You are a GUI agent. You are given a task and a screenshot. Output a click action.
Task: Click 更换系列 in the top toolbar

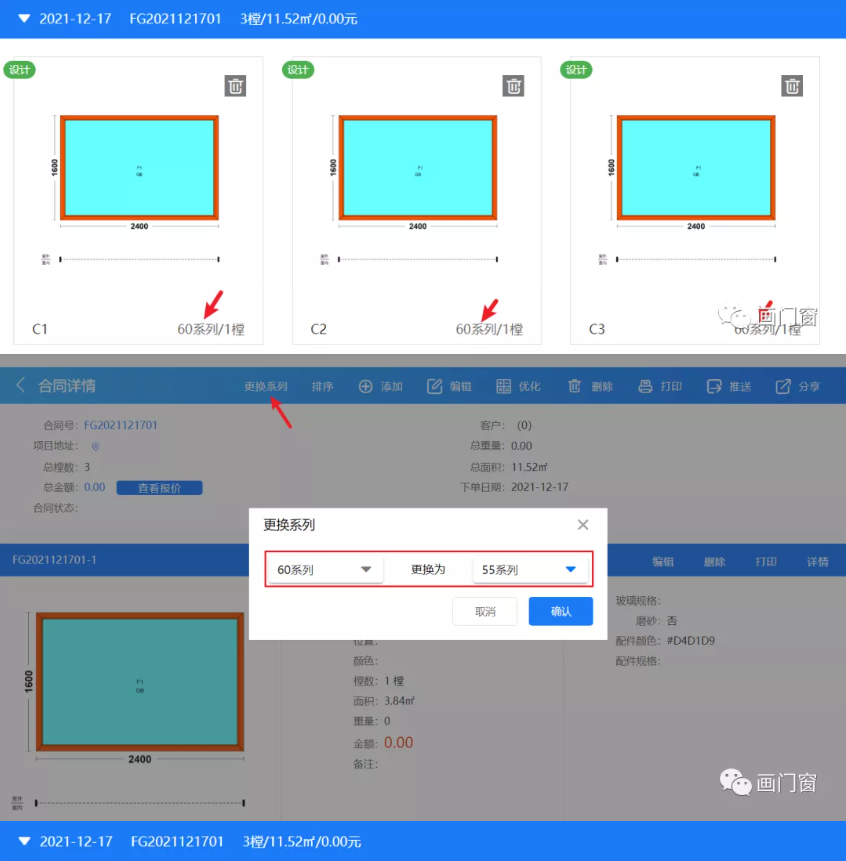(266, 386)
